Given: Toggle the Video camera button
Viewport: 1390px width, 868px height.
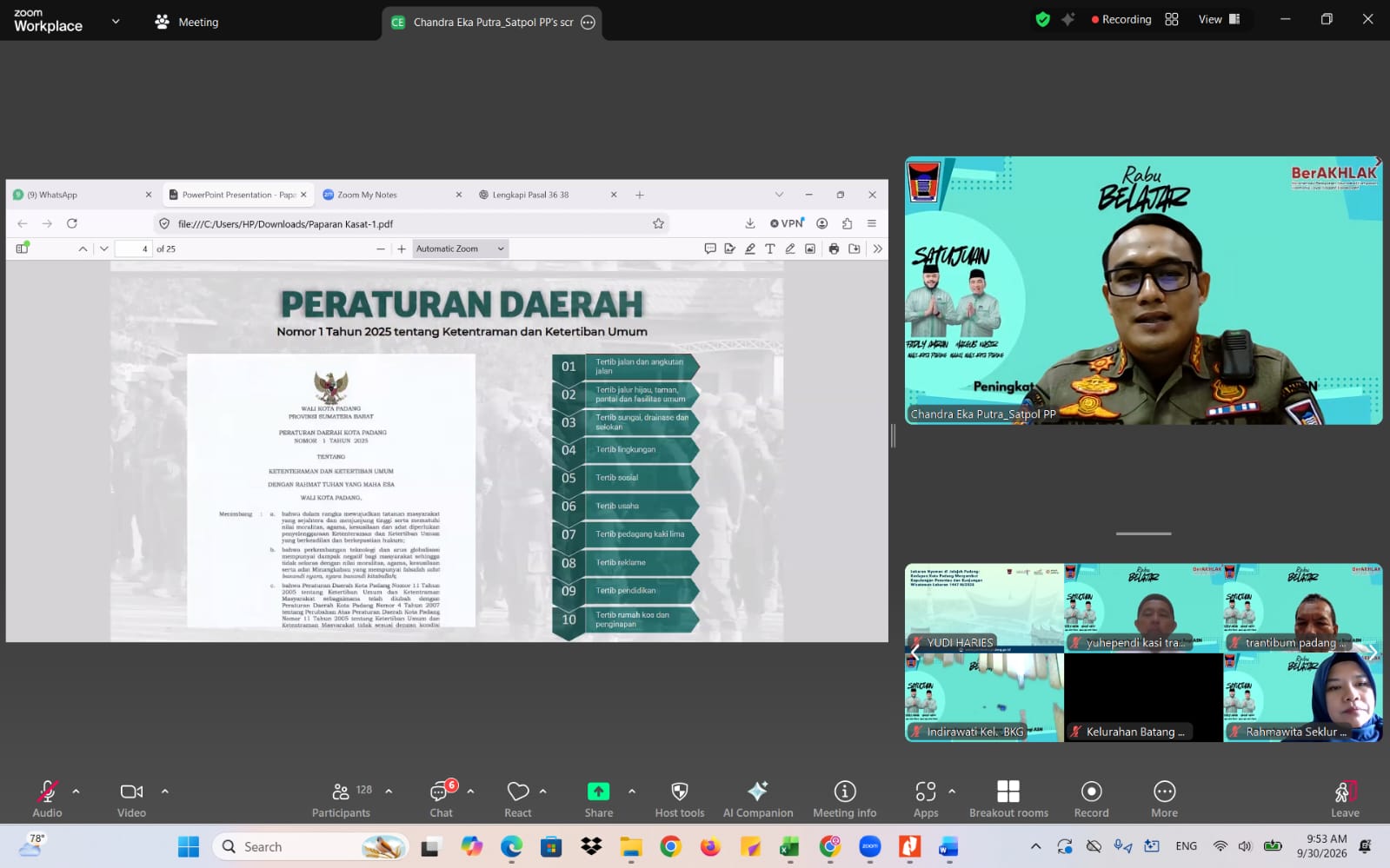Looking at the screenshot, I should [131, 798].
